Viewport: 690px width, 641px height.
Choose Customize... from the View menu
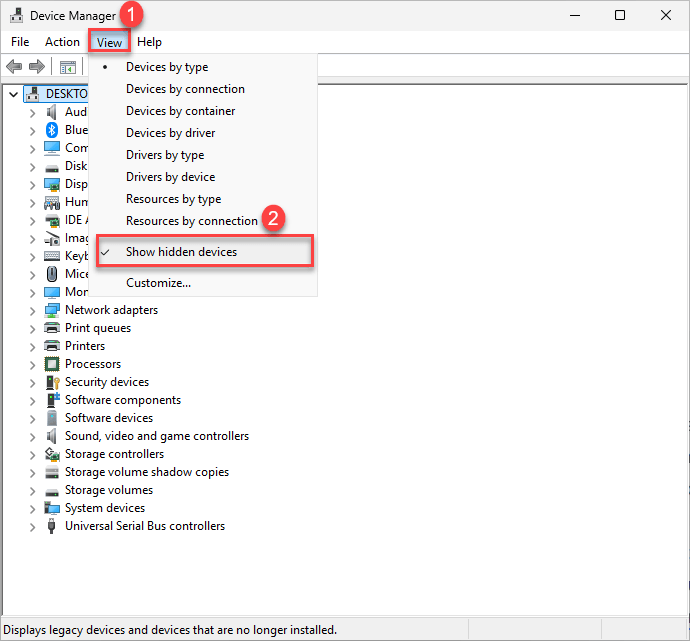coord(158,283)
